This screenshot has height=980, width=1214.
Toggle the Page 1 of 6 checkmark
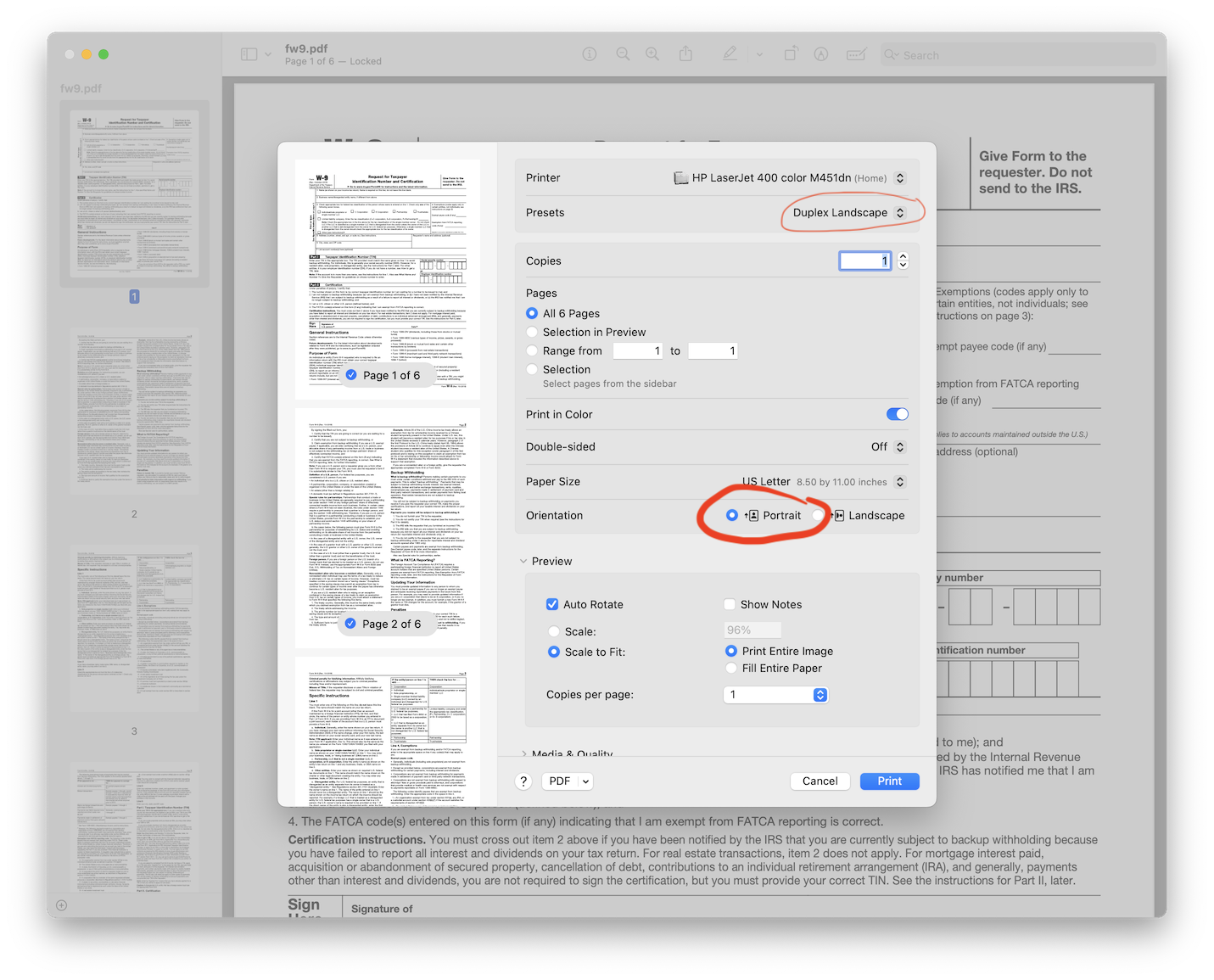[x=351, y=375]
